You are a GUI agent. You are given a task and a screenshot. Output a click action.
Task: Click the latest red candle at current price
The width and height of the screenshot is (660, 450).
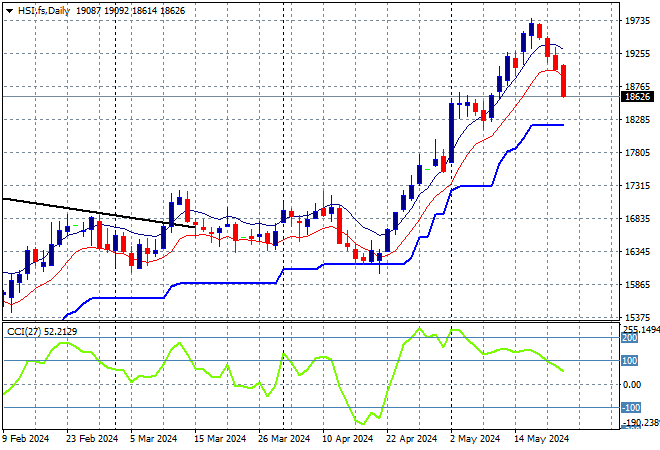(563, 81)
